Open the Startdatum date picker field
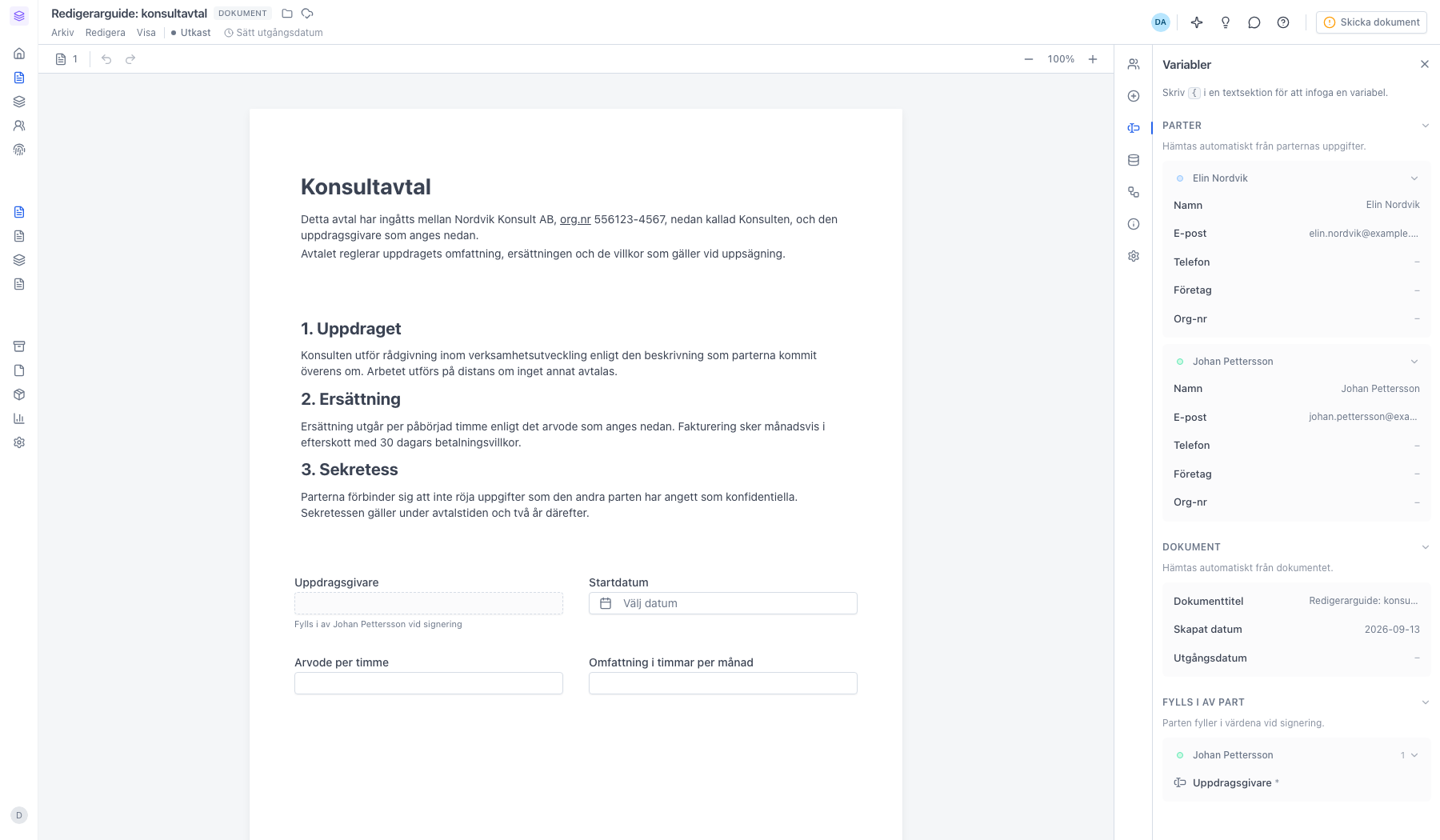The height and width of the screenshot is (840, 1440). (723, 603)
